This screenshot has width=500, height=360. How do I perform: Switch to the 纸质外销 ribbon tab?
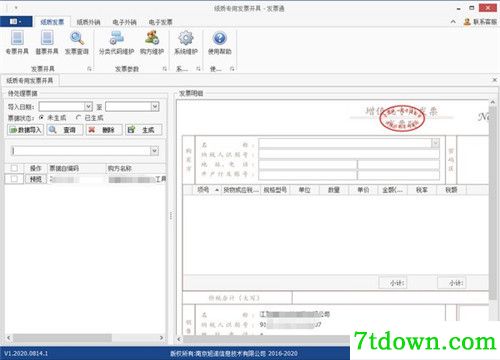pyautogui.click(x=88, y=22)
